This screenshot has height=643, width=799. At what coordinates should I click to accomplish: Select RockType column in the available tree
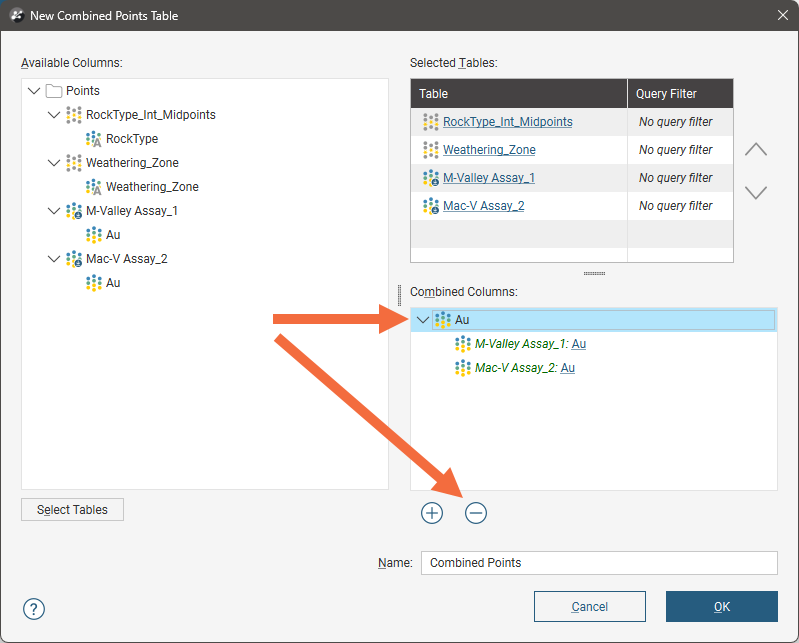tap(131, 139)
